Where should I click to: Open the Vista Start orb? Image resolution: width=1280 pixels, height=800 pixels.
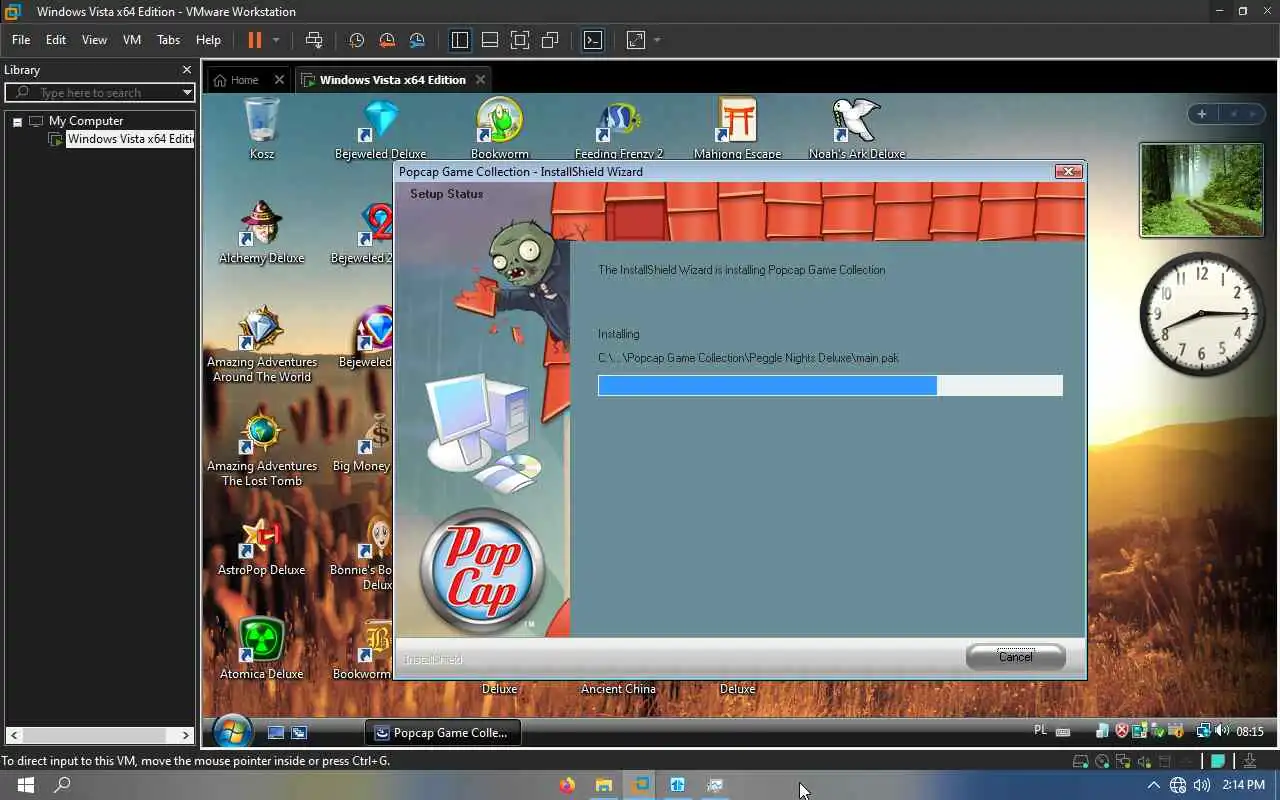click(x=232, y=731)
